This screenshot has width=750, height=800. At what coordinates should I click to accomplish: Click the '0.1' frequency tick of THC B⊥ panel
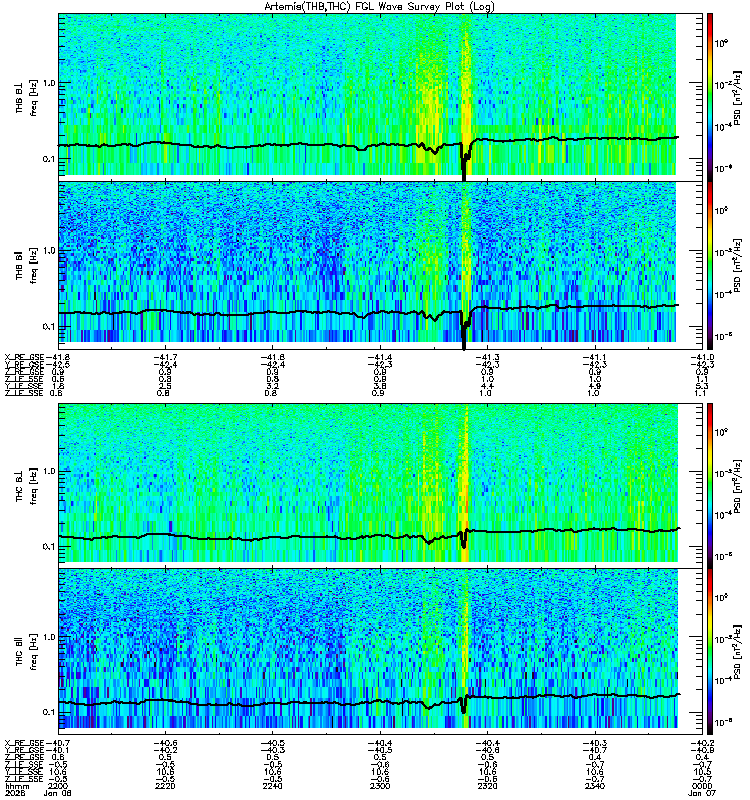point(48,547)
